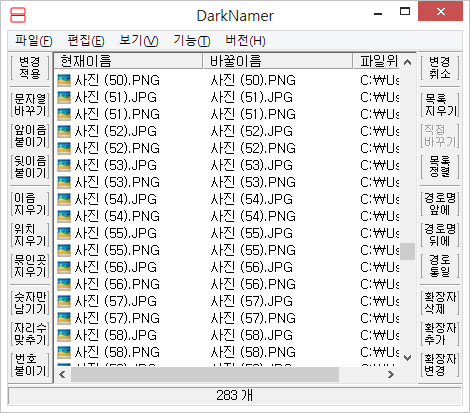Screen dimensions: 470x413
Task: Maximize the DarkNamer window
Action: (405, 12)
